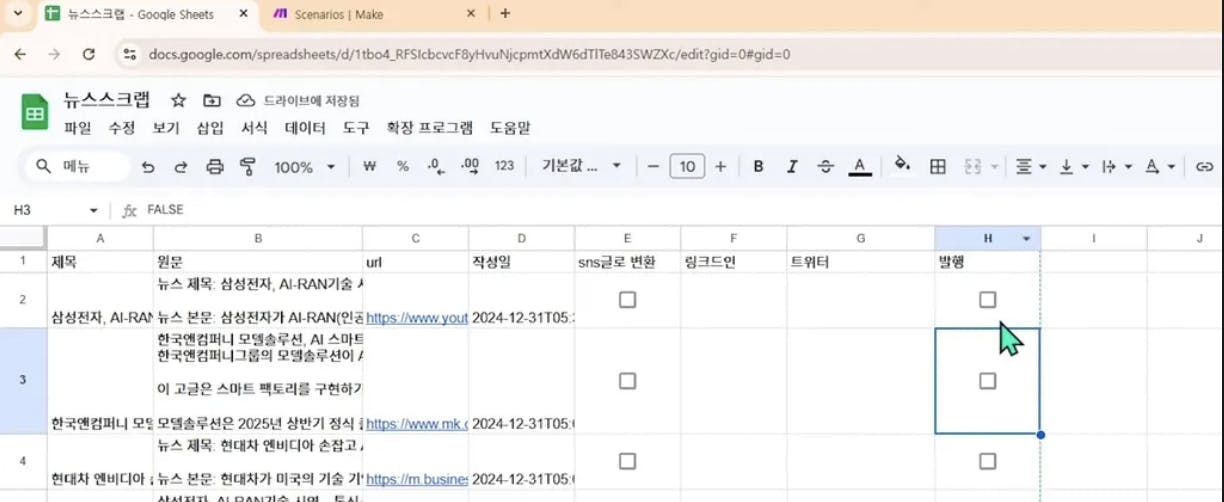Open the 확장 프로그램 menu
This screenshot has height=502, width=1224.
click(x=430, y=128)
